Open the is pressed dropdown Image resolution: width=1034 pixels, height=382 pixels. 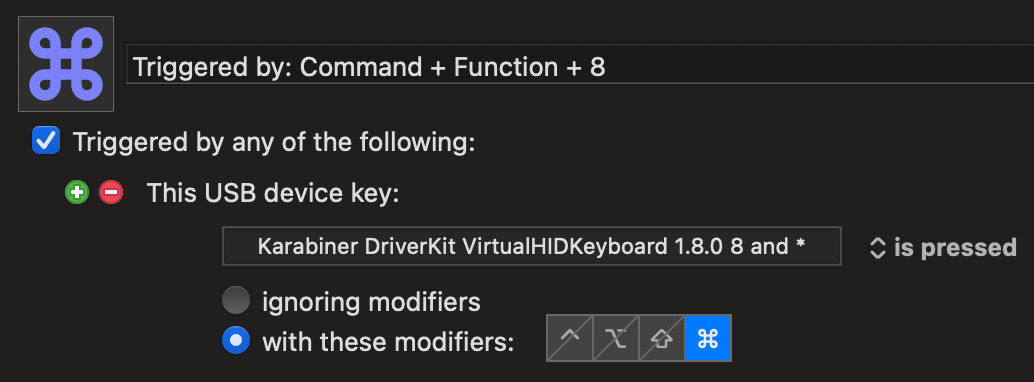943,247
